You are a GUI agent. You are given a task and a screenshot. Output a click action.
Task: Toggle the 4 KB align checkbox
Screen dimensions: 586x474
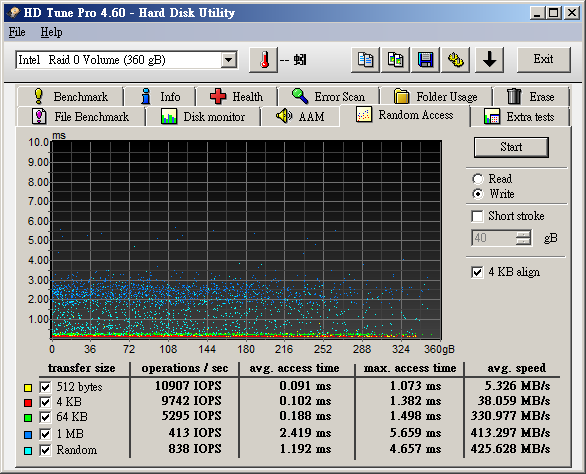point(477,272)
